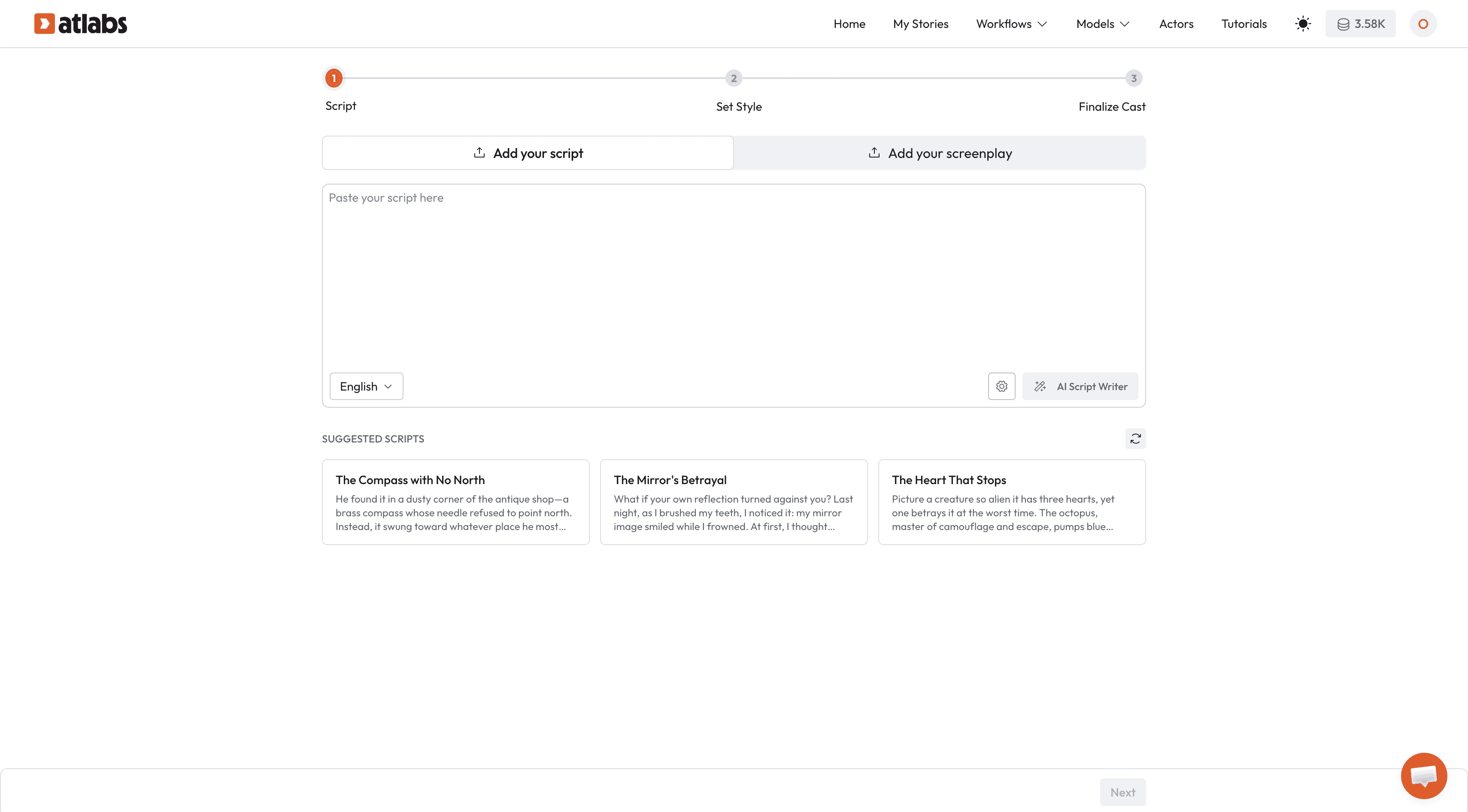Open script settings gear icon

pos(1001,386)
